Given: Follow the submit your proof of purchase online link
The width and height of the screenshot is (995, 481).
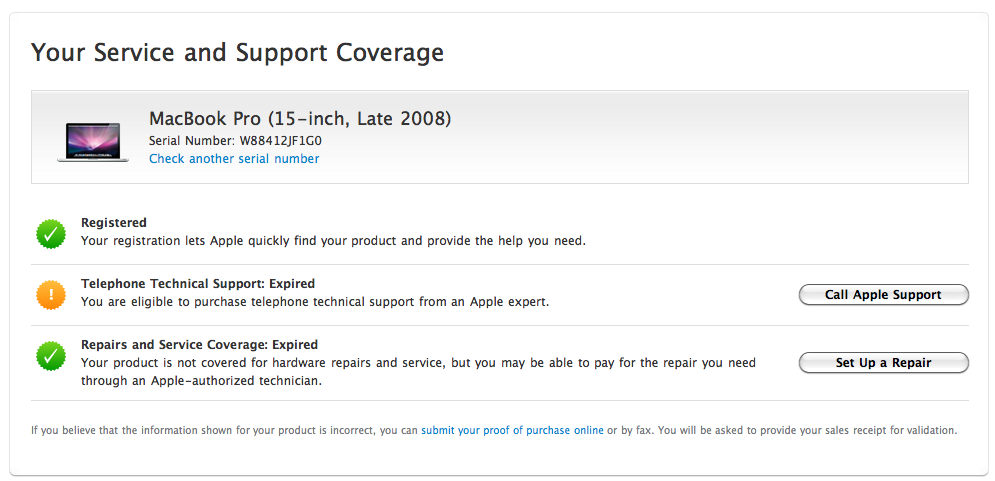Looking at the screenshot, I should click(x=512, y=431).
